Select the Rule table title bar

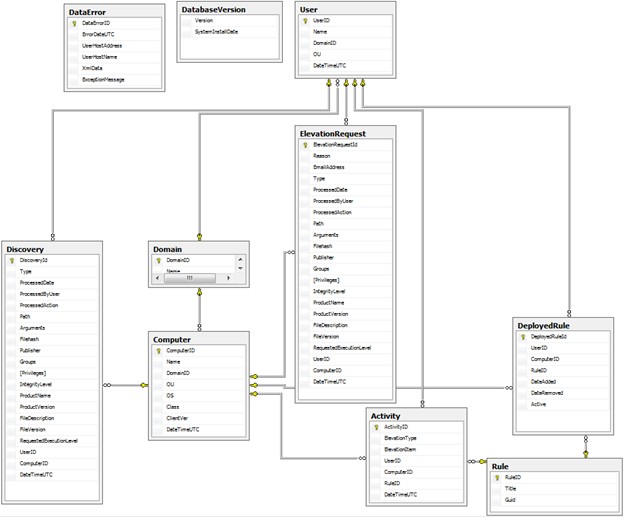[555, 466]
